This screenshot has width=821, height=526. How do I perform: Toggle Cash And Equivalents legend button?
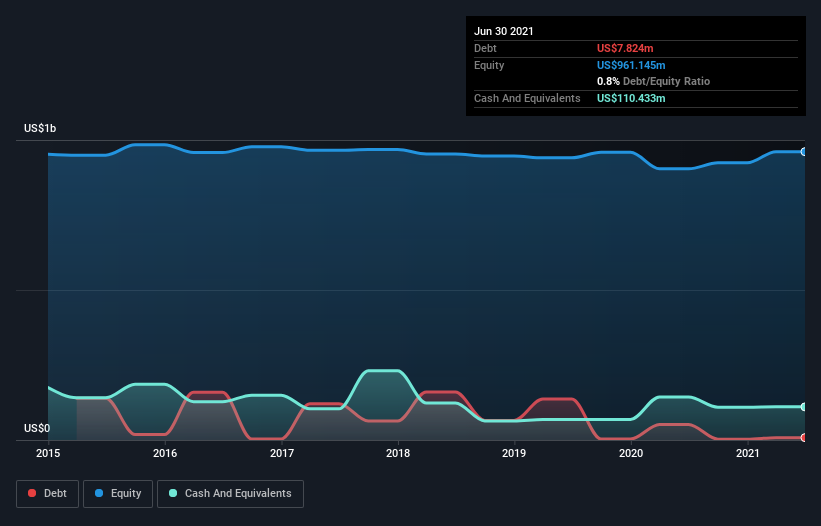click(x=230, y=494)
